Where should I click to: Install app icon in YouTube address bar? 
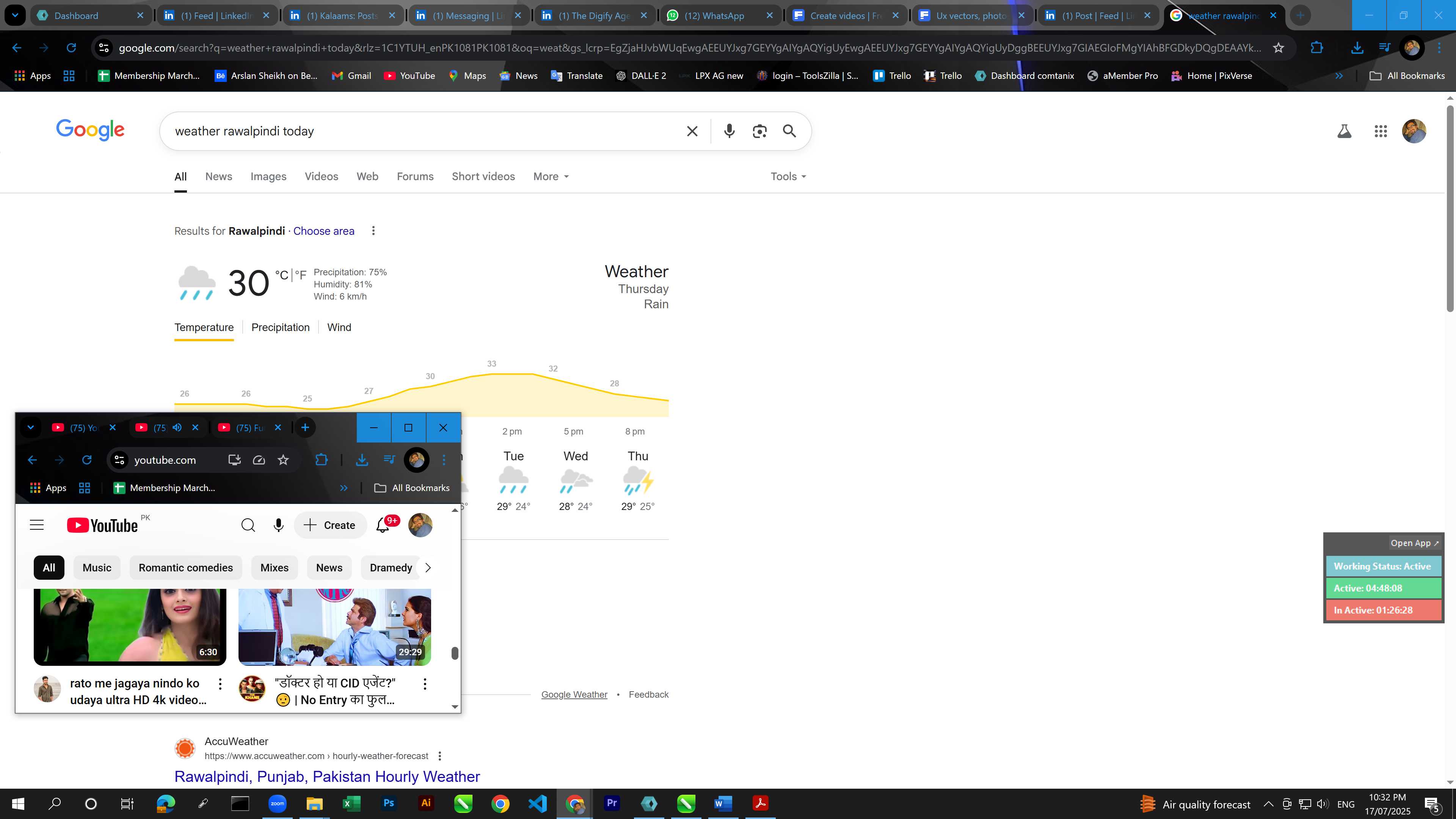pyautogui.click(x=234, y=460)
